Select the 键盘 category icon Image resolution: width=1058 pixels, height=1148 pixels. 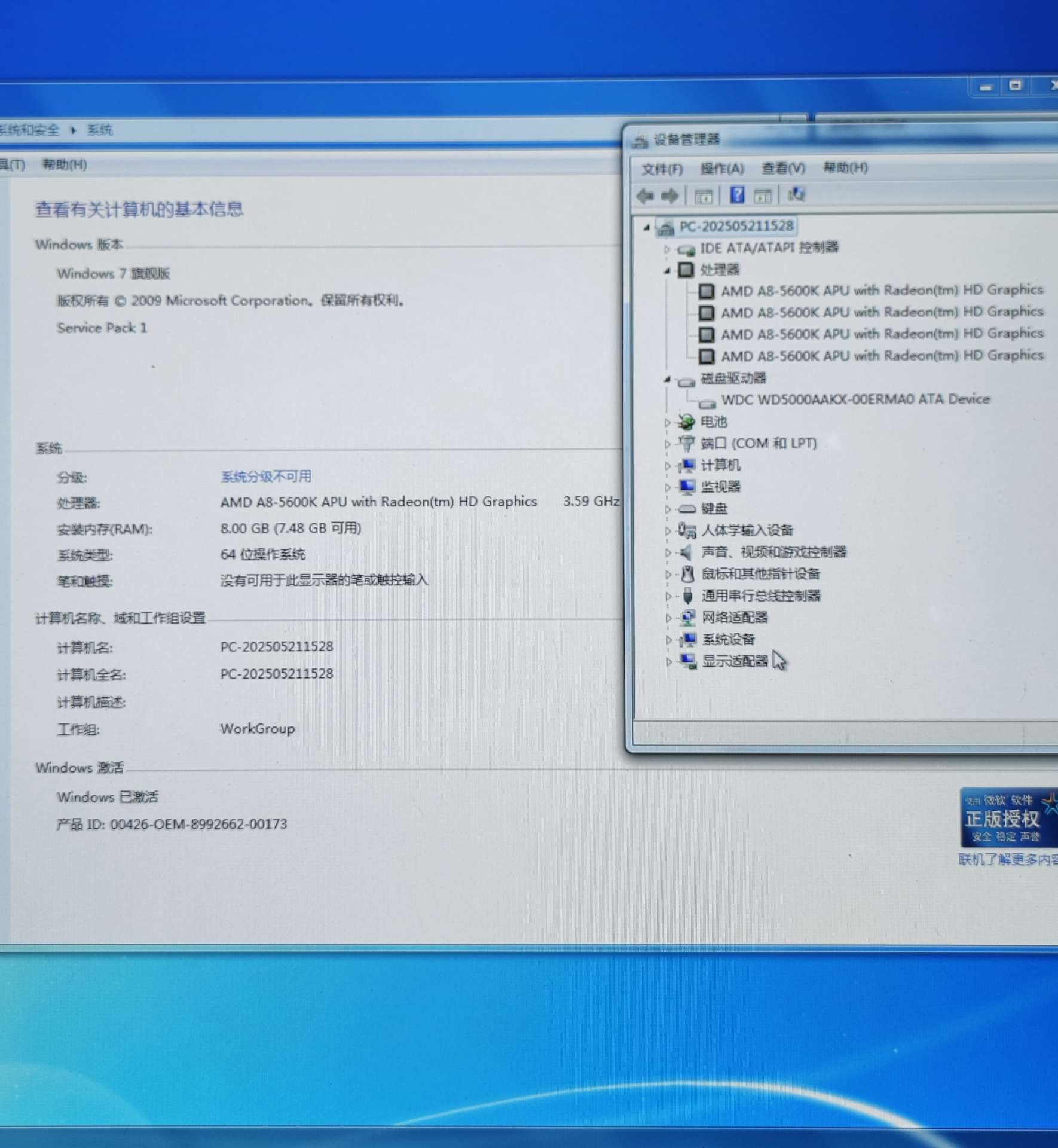[x=687, y=509]
